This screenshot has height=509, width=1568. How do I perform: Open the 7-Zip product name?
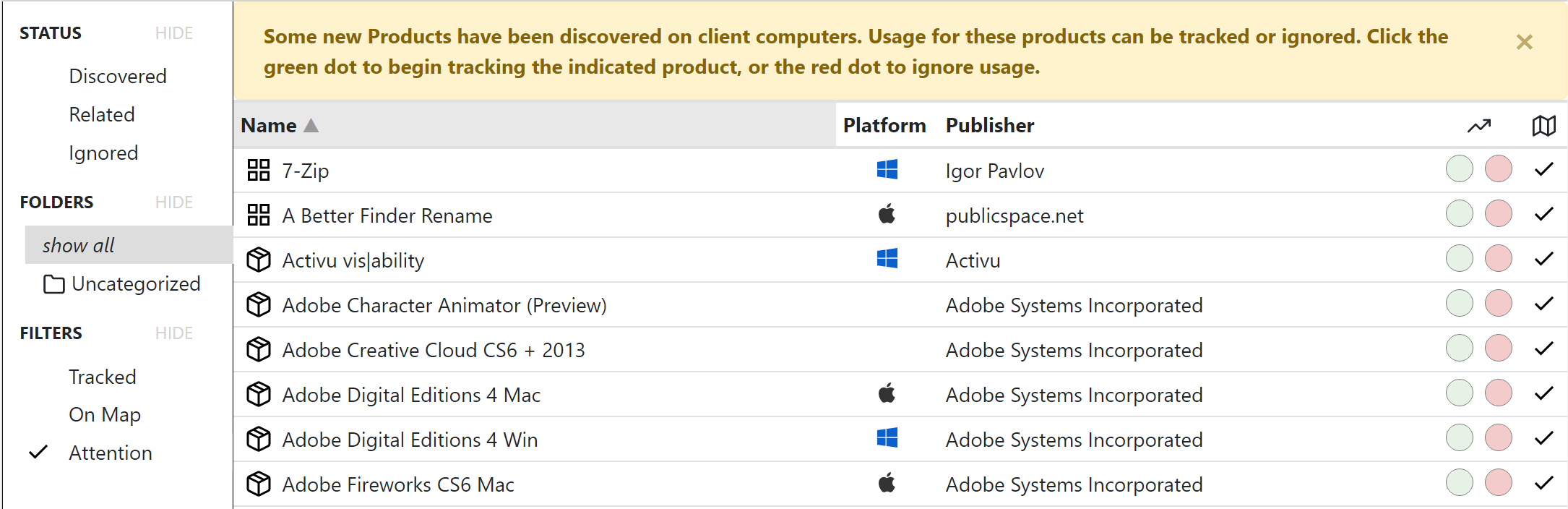(x=306, y=171)
